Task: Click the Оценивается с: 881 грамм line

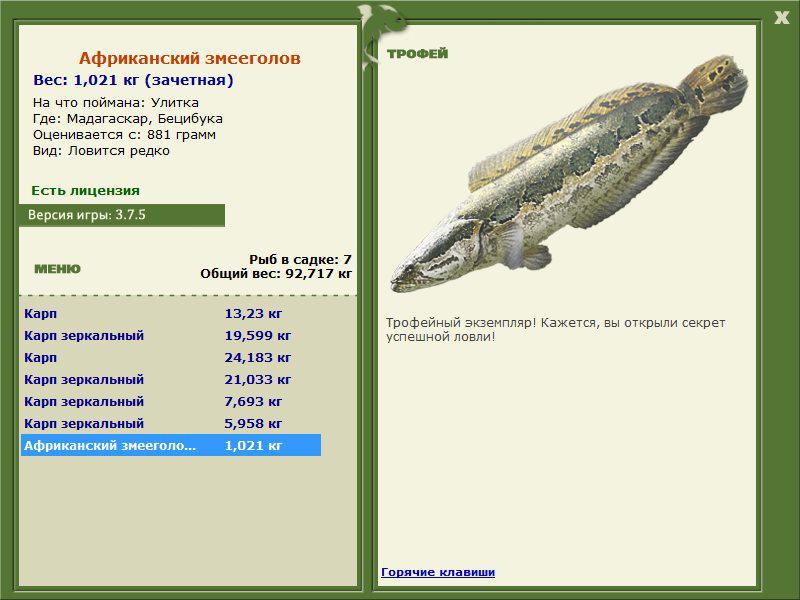Action: [124, 135]
